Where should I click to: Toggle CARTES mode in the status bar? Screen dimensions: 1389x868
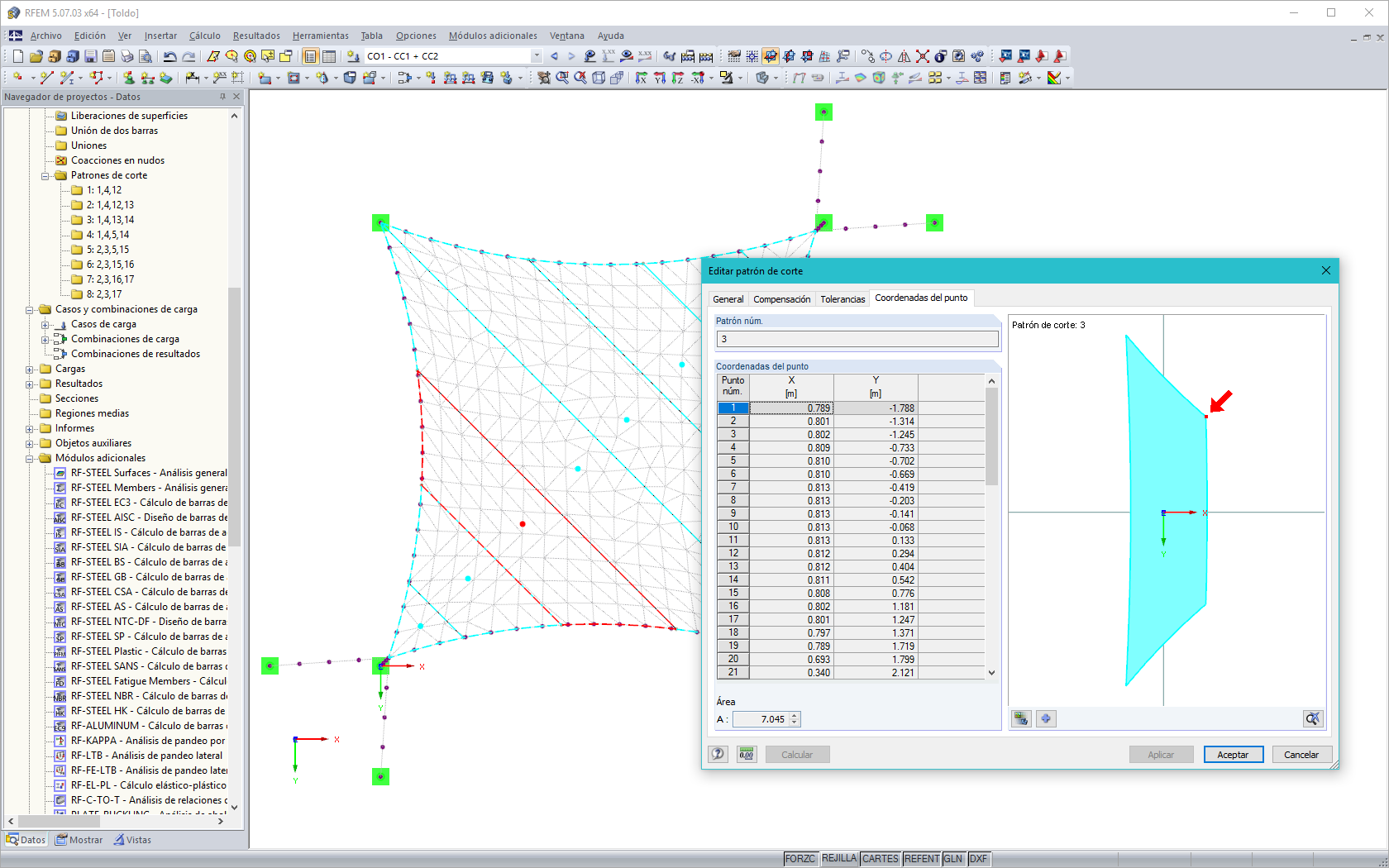tap(880, 858)
